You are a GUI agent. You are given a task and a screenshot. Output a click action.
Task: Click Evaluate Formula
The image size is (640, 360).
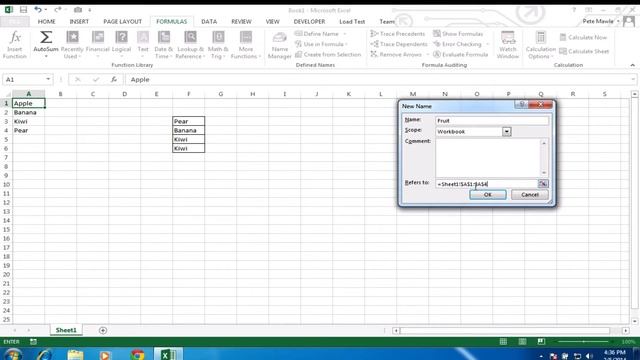pos(460,54)
